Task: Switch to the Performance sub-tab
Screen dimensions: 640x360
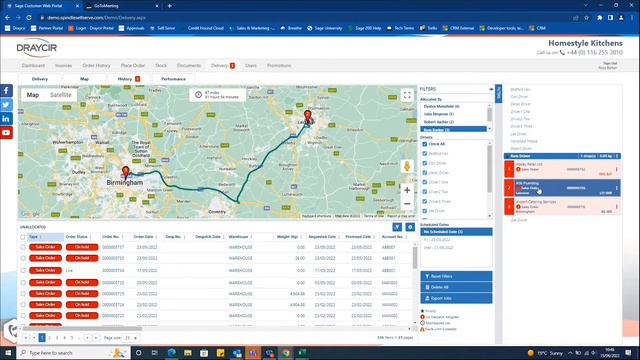Action: 173,79
